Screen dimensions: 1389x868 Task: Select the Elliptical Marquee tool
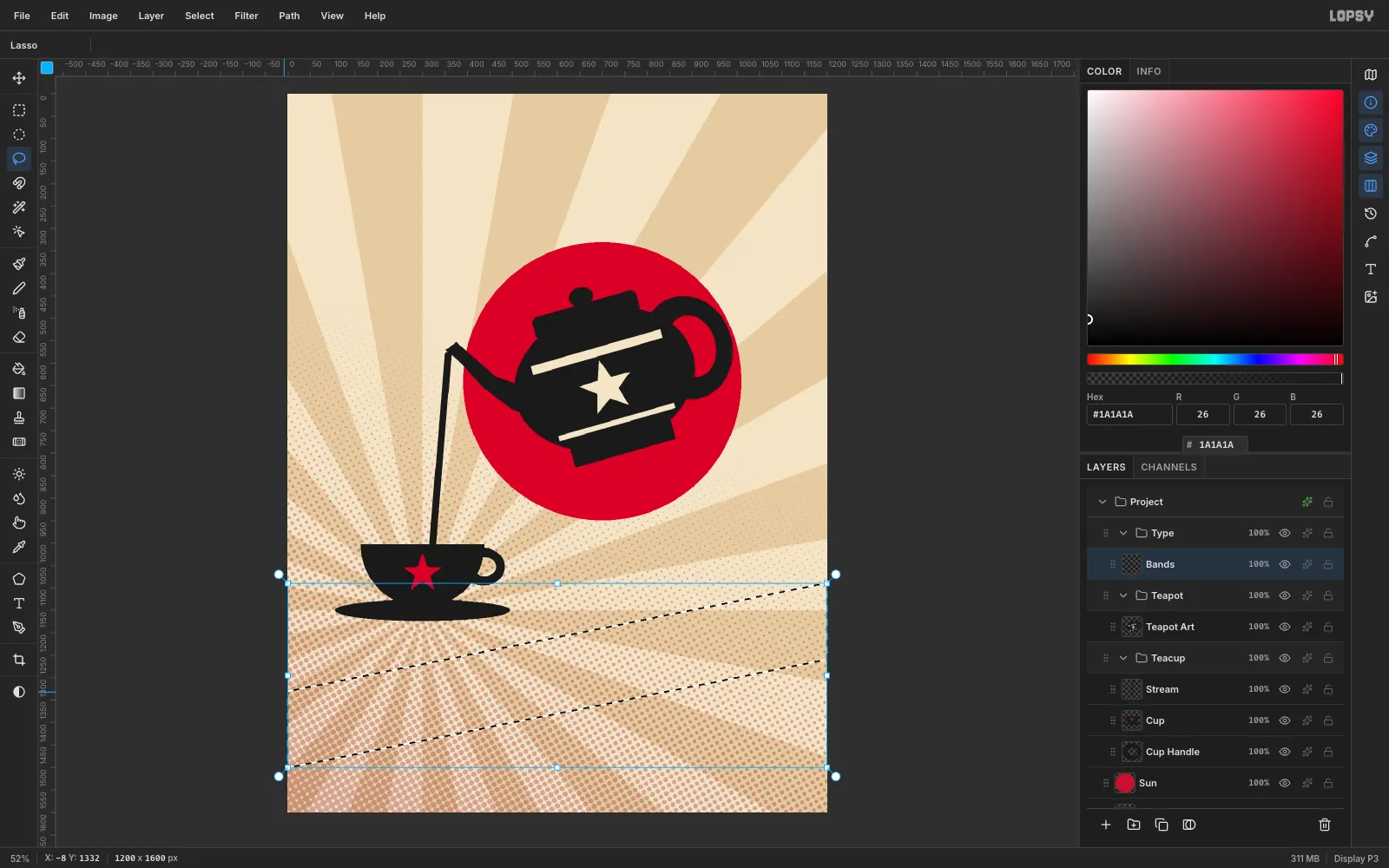click(19, 135)
